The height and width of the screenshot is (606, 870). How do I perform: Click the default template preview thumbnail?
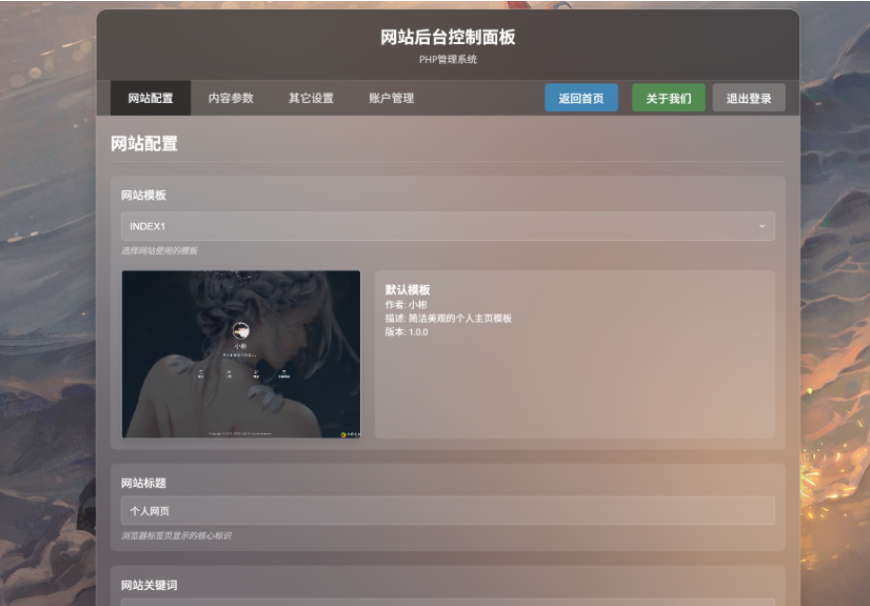pos(241,354)
